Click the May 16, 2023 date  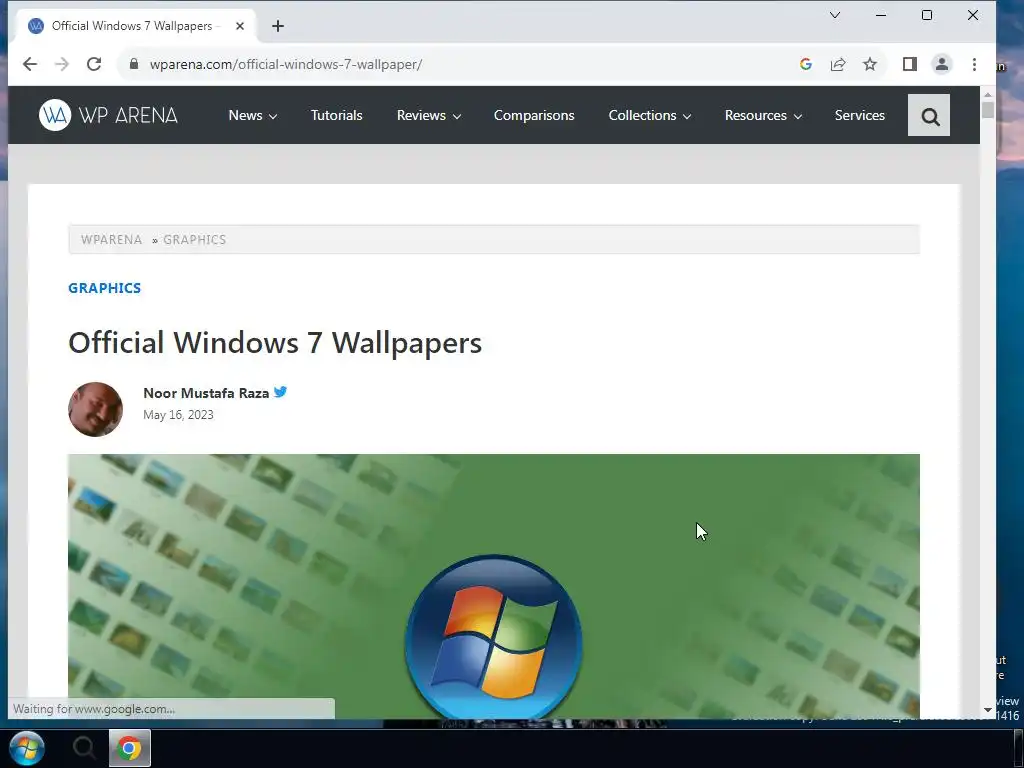click(x=178, y=415)
